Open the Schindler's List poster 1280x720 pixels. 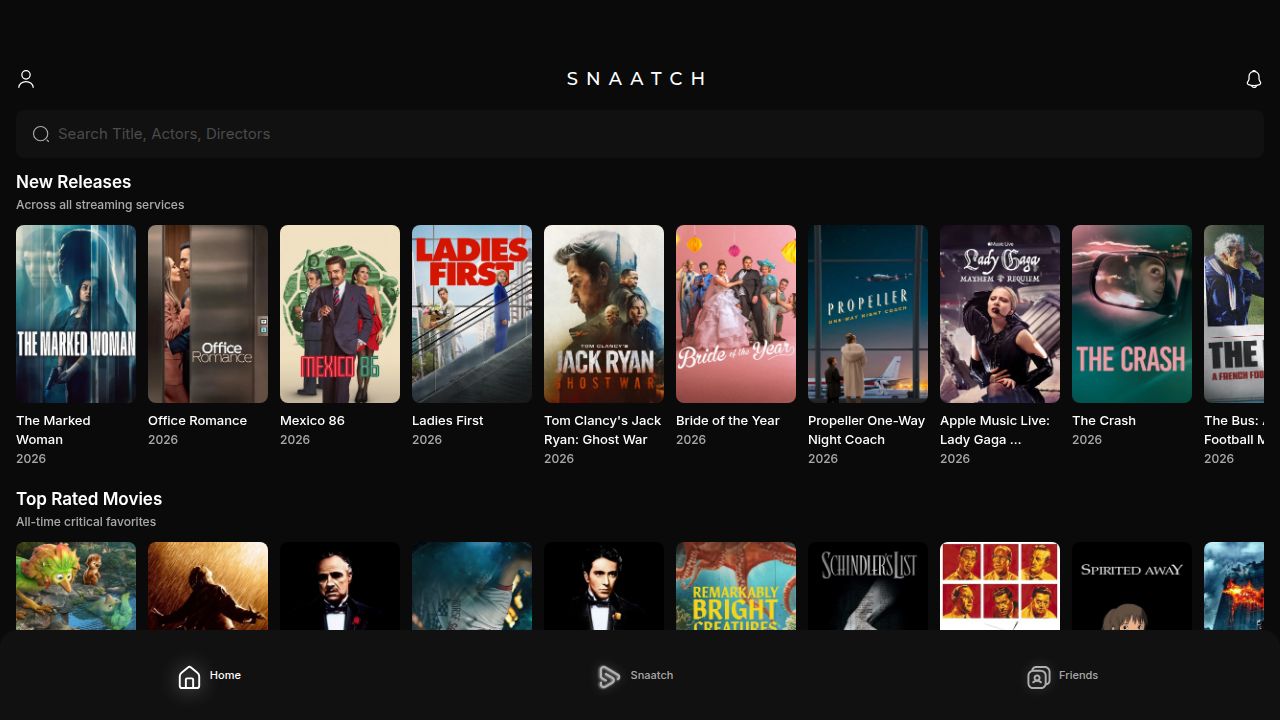[868, 586]
